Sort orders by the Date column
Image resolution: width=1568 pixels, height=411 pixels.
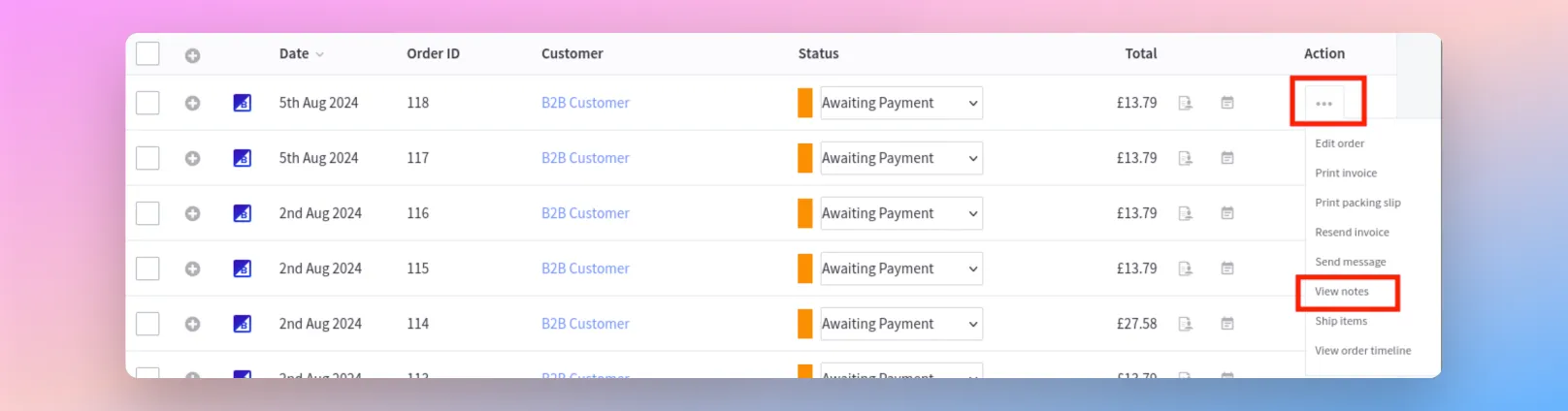(x=301, y=53)
